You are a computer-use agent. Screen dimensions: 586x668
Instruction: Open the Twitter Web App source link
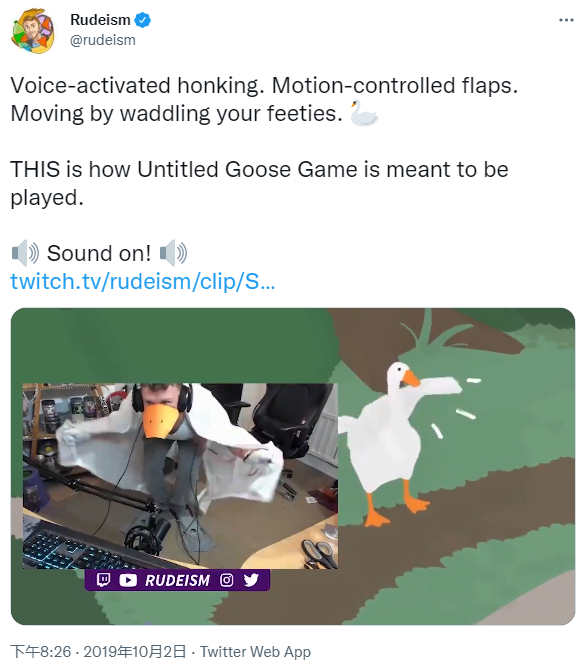click(x=256, y=651)
